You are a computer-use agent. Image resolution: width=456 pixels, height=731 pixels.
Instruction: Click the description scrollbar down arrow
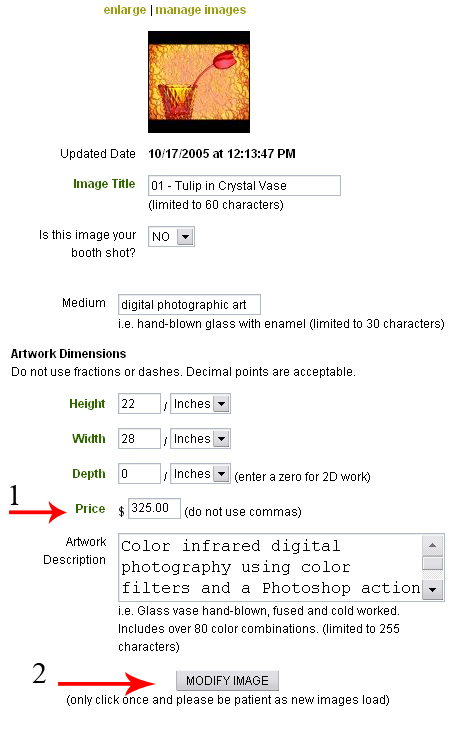coord(433,590)
